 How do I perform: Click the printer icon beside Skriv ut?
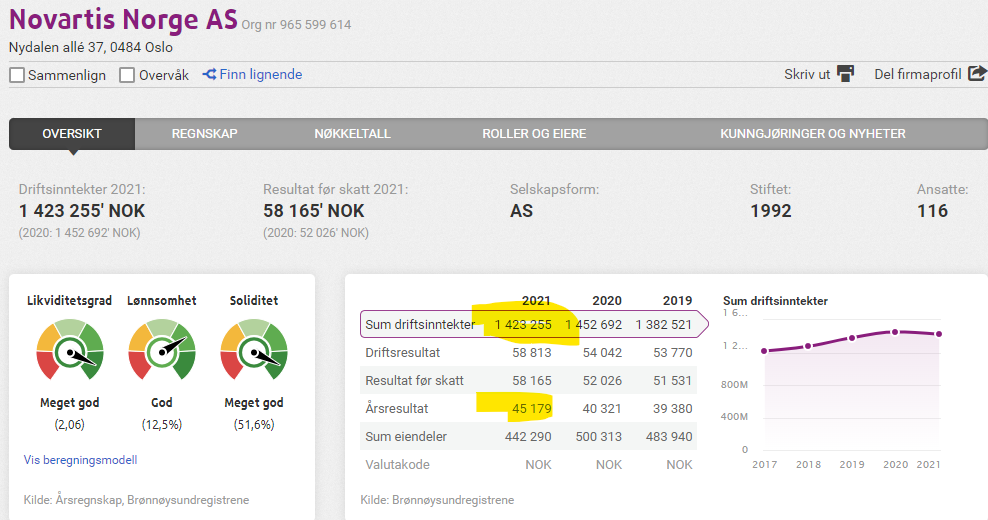pos(846,74)
